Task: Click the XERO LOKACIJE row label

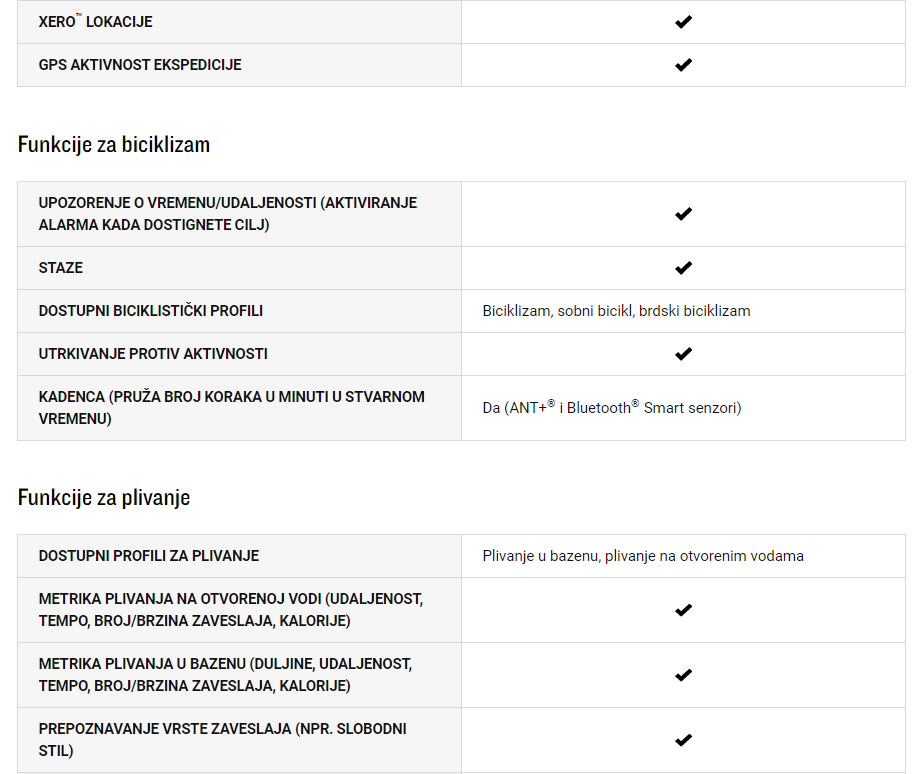Action: [x=96, y=22]
